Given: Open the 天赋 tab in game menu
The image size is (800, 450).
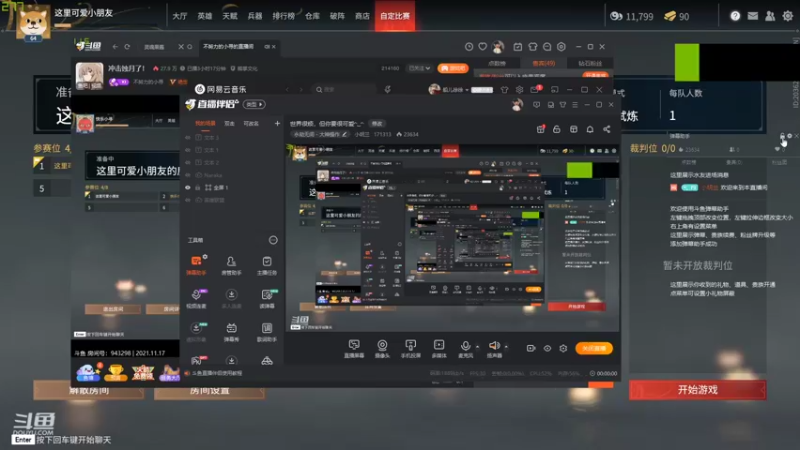Looking at the screenshot, I should coord(230,16).
